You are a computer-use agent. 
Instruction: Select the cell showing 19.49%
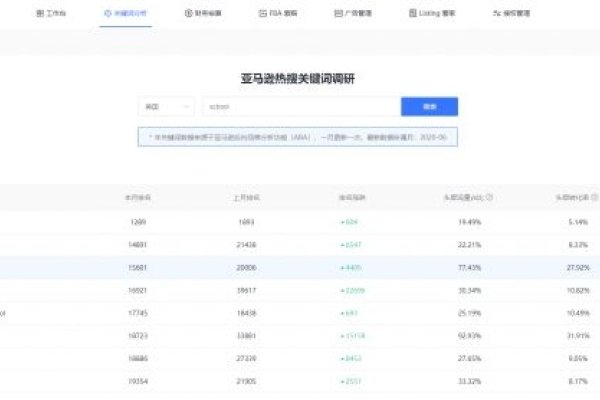point(470,222)
